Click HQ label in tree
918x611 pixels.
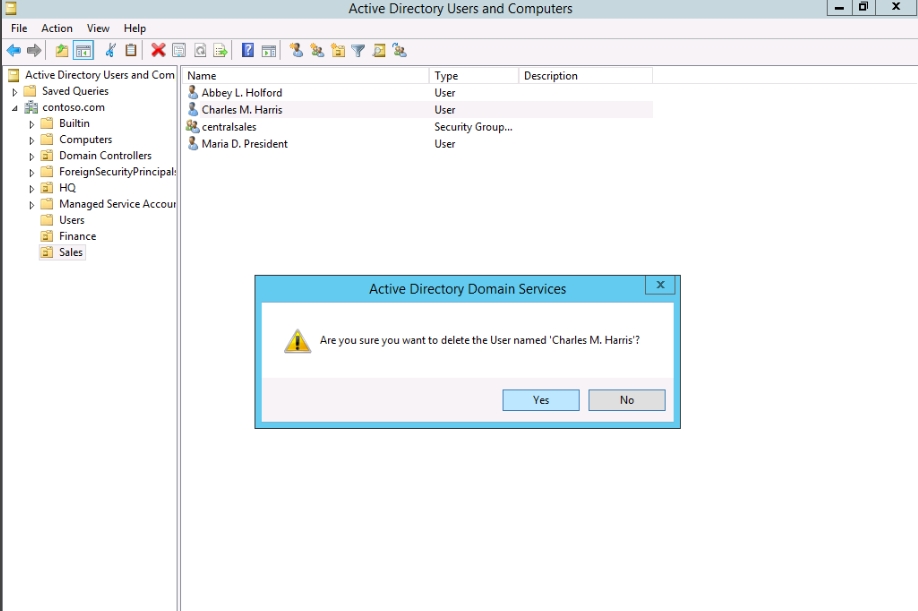pos(67,188)
